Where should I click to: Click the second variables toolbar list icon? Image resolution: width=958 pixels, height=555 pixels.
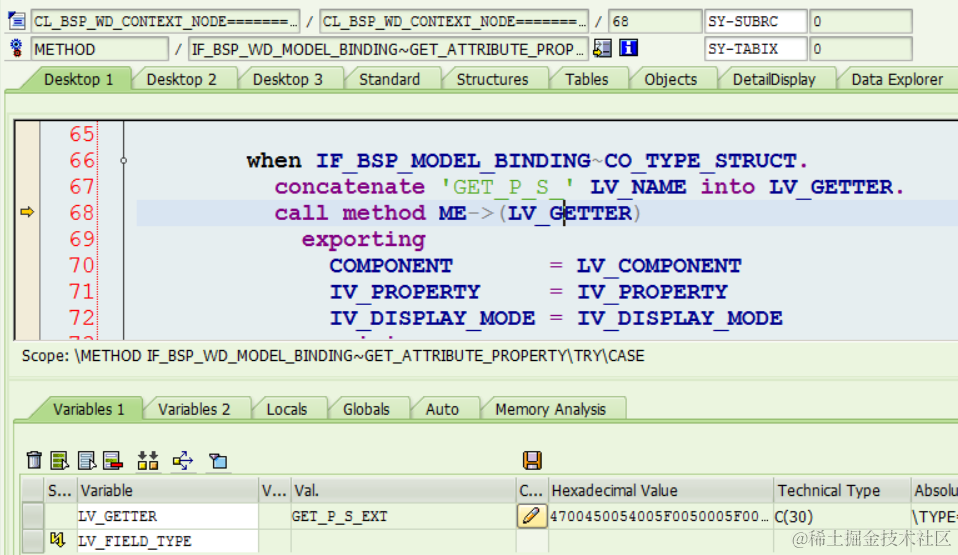coord(60,460)
